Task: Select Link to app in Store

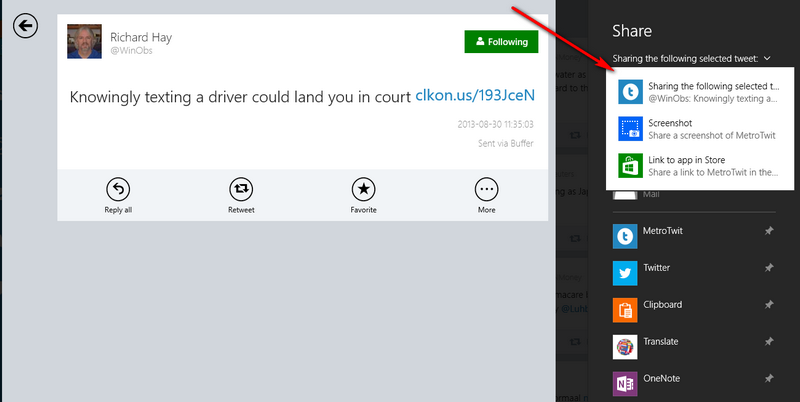Action: coord(700,166)
